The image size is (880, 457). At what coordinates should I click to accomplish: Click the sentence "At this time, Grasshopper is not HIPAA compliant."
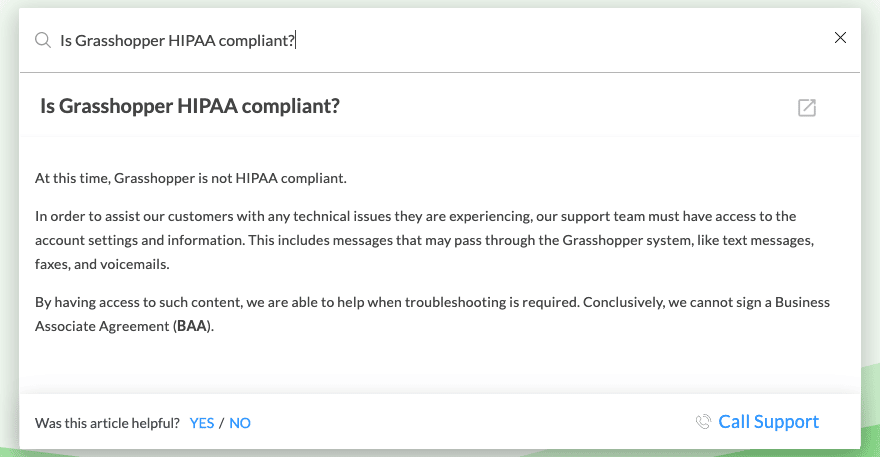pyautogui.click(x=190, y=179)
